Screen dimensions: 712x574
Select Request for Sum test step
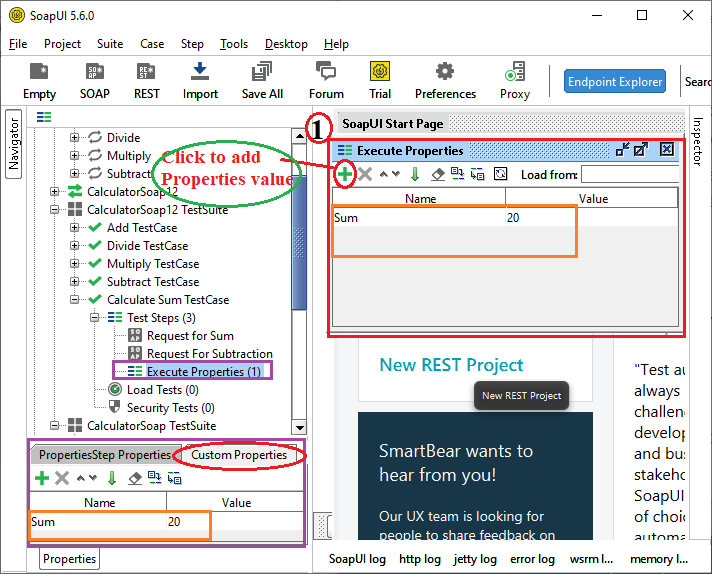(x=190, y=336)
